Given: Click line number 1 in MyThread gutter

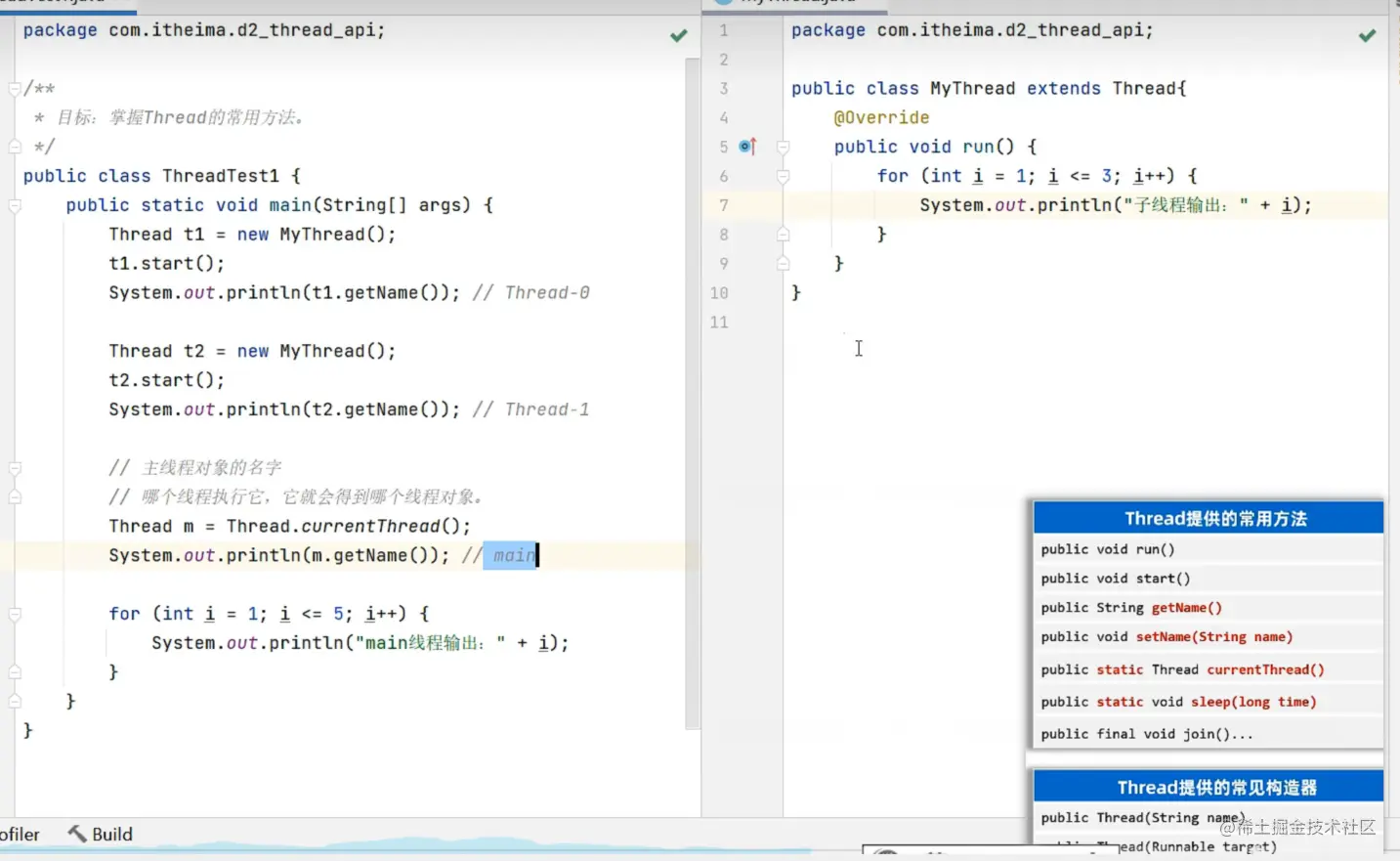Looking at the screenshot, I should pyautogui.click(x=723, y=30).
